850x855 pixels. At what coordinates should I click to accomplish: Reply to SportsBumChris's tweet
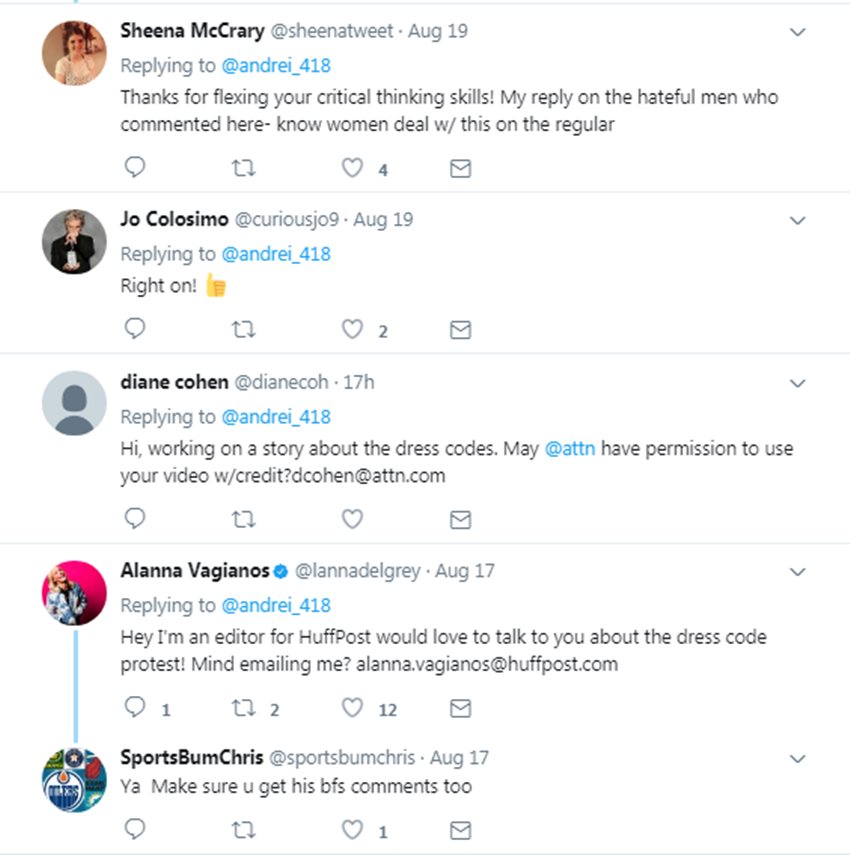click(134, 830)
